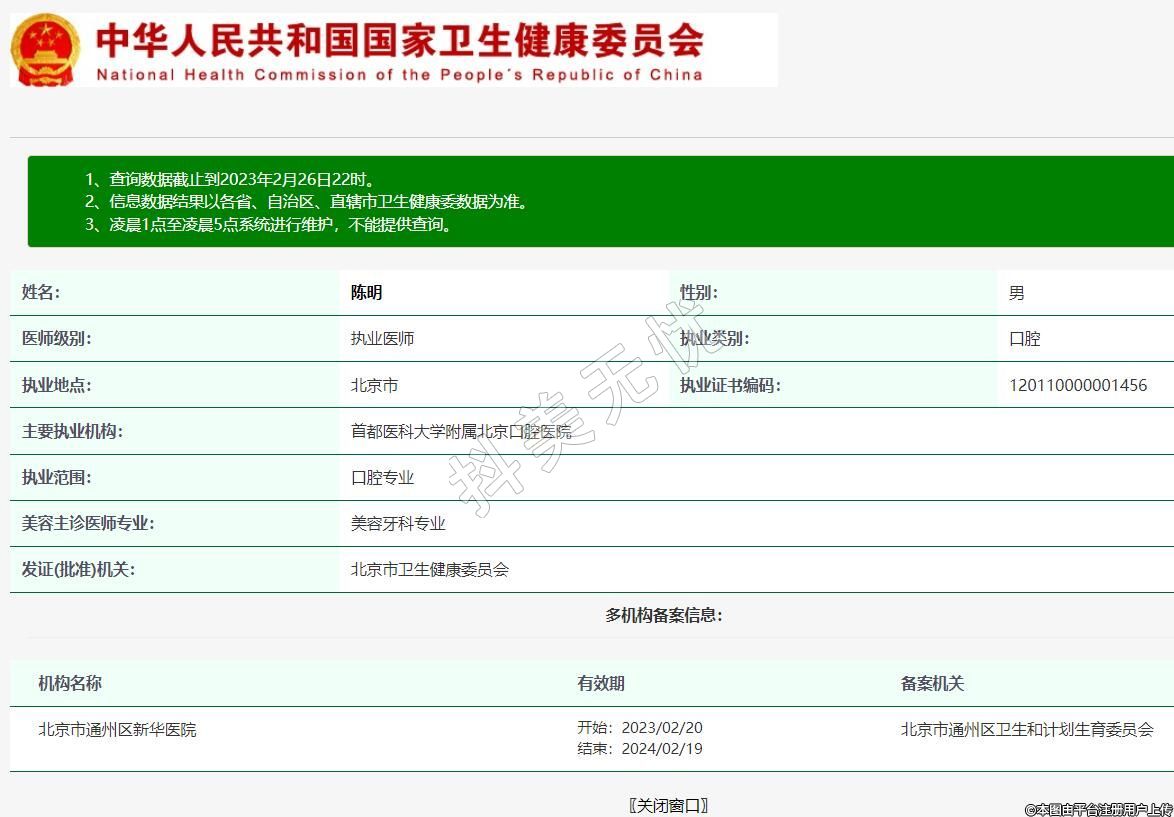Click the start date 2023/02/20
Screen dimensions: 1174x817
662,728
